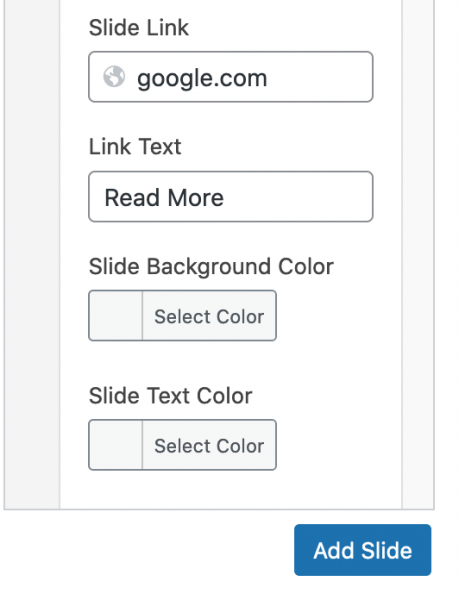Image resolution: width=459 pixels, height=600 pixels.
Task: Click the "Slide Text Color" label
Action: click(171, 395)
